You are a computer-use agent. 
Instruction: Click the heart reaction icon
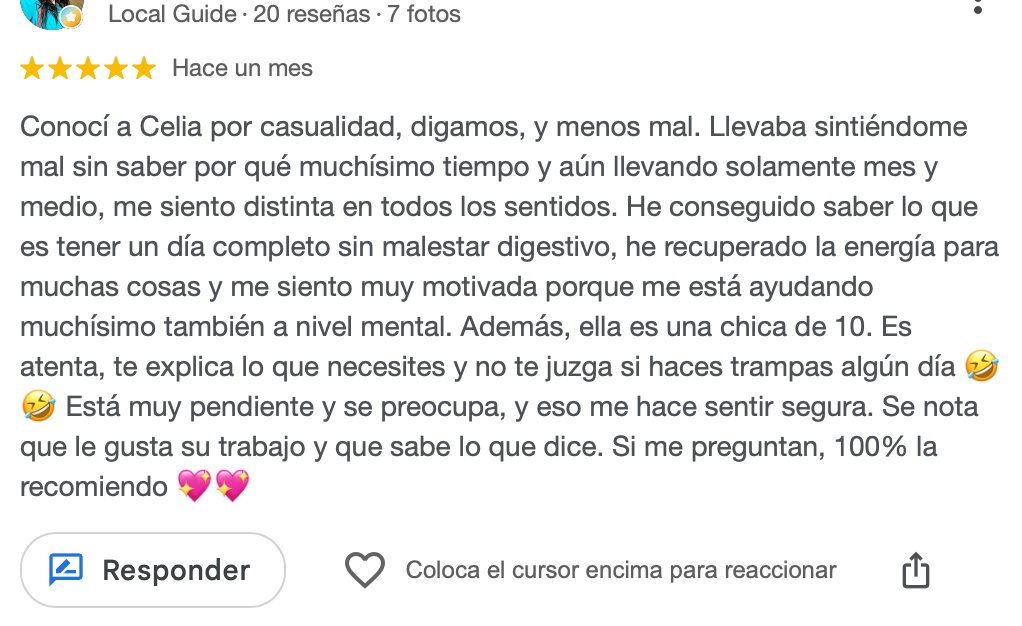(364, 570)
